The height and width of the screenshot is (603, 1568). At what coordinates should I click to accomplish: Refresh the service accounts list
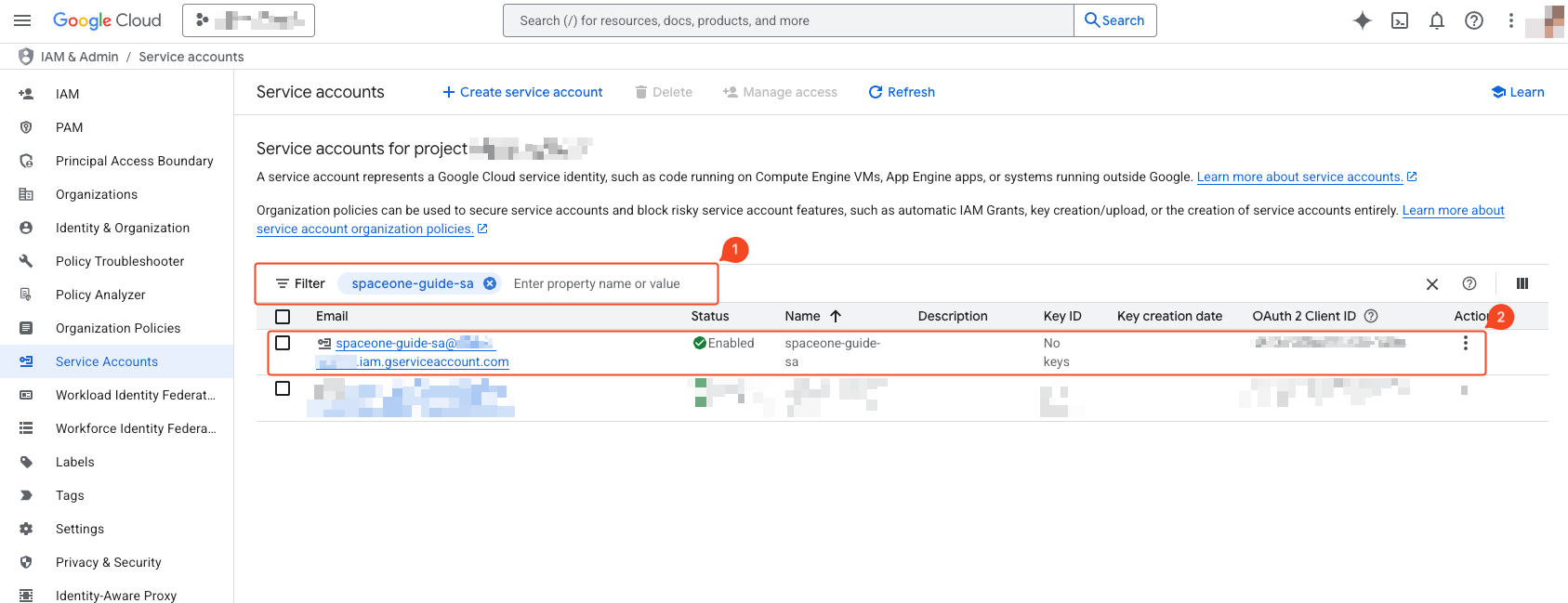click(x=902, y=92)
